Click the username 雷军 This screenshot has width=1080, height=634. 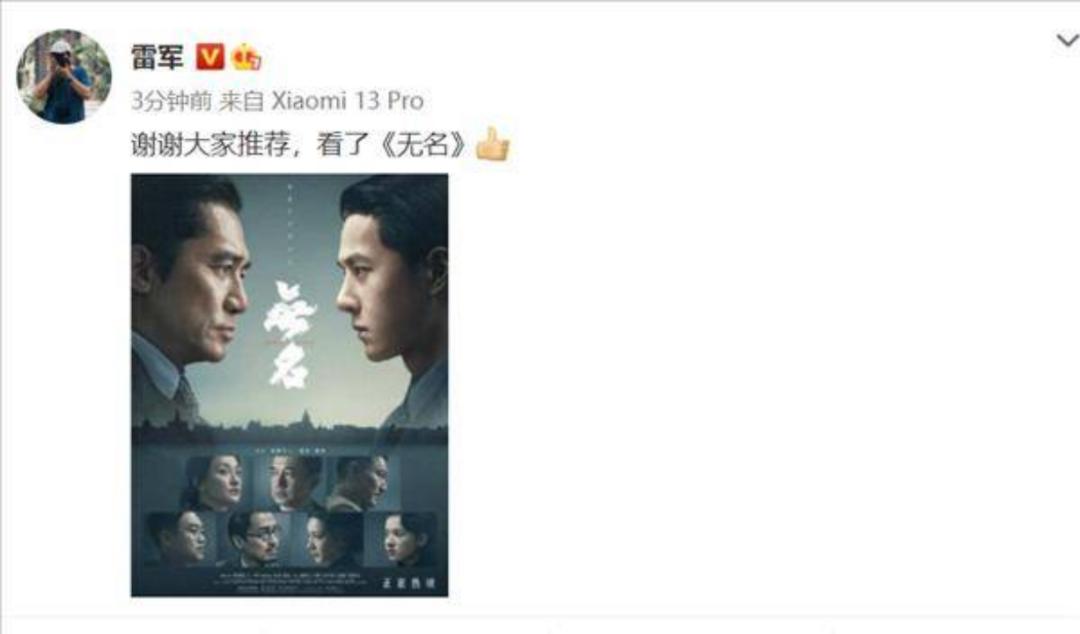click(x=158, y=57)
